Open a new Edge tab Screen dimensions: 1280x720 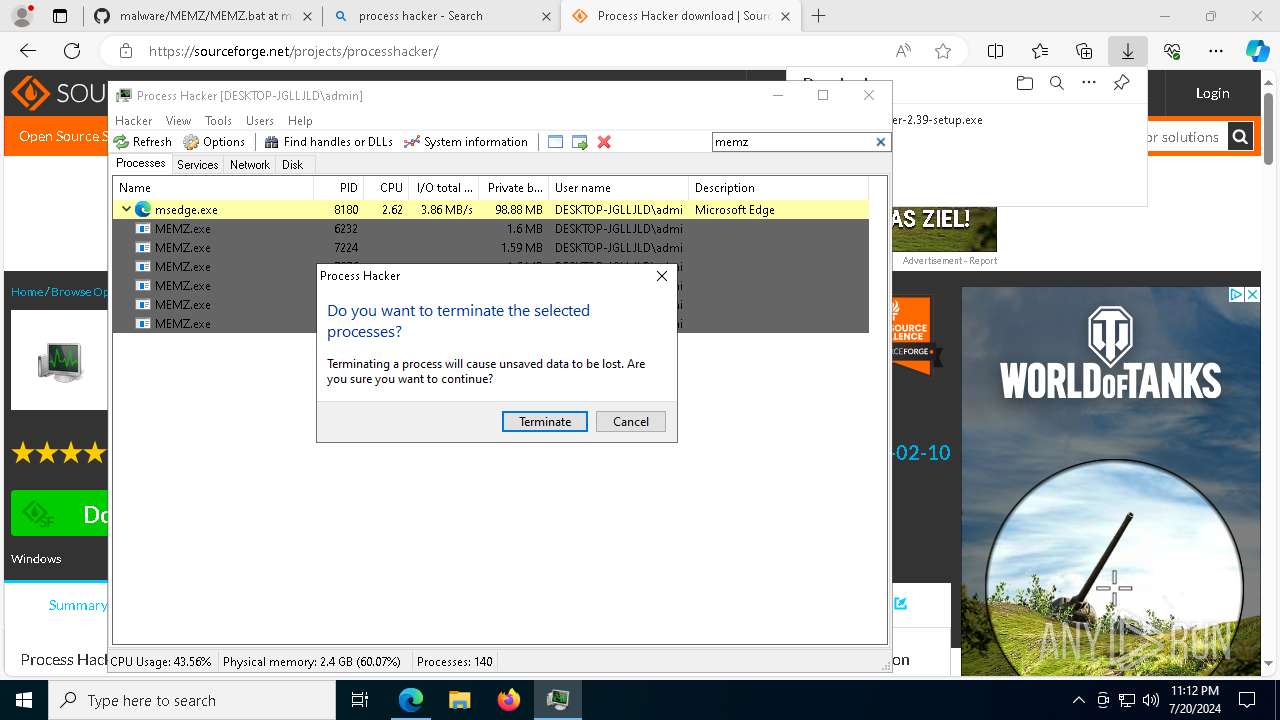point(819,16)
